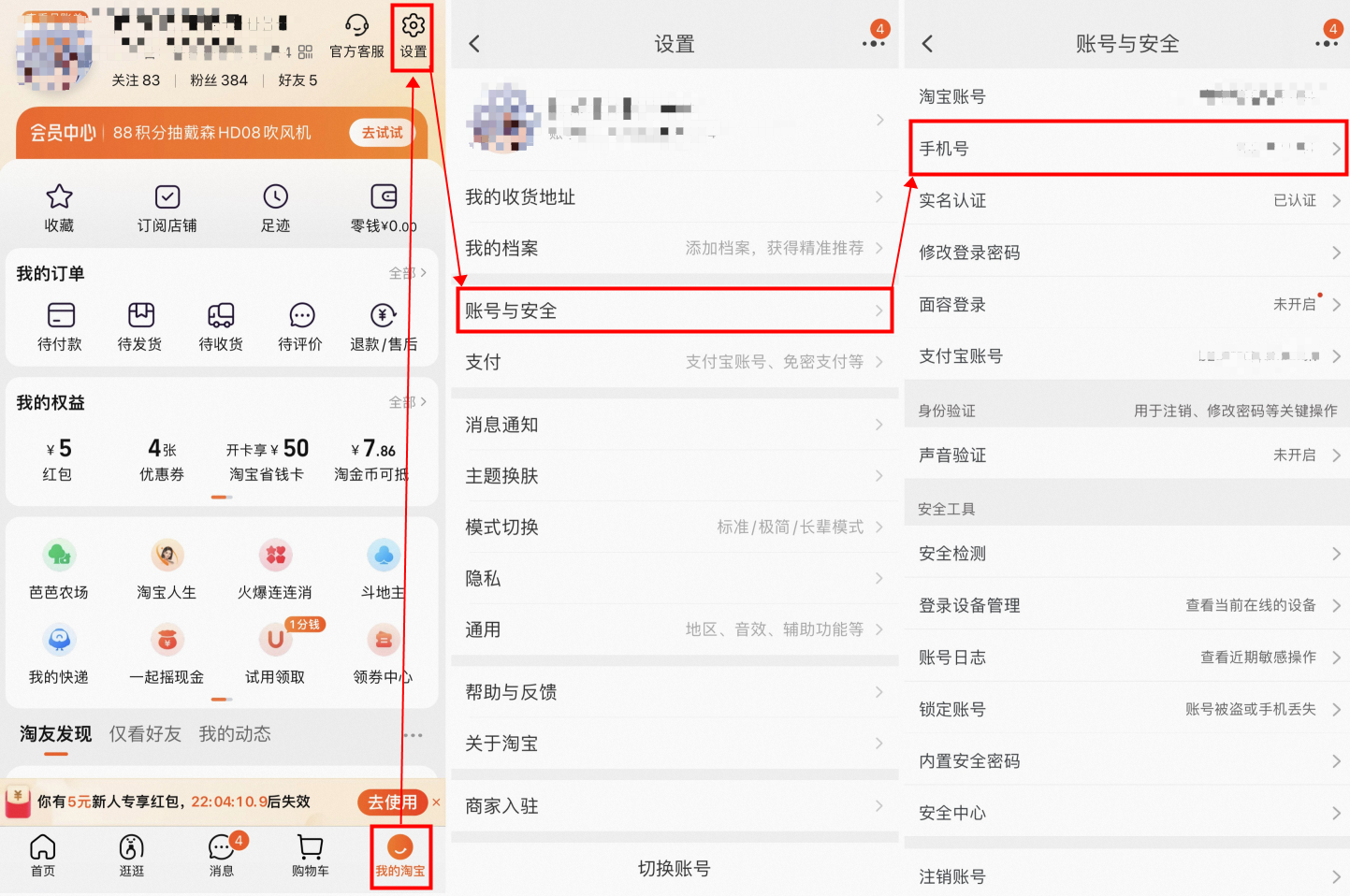Open 我的快递 icon
The width and height of the screenshot is (1350, 896).
(59, 640)
